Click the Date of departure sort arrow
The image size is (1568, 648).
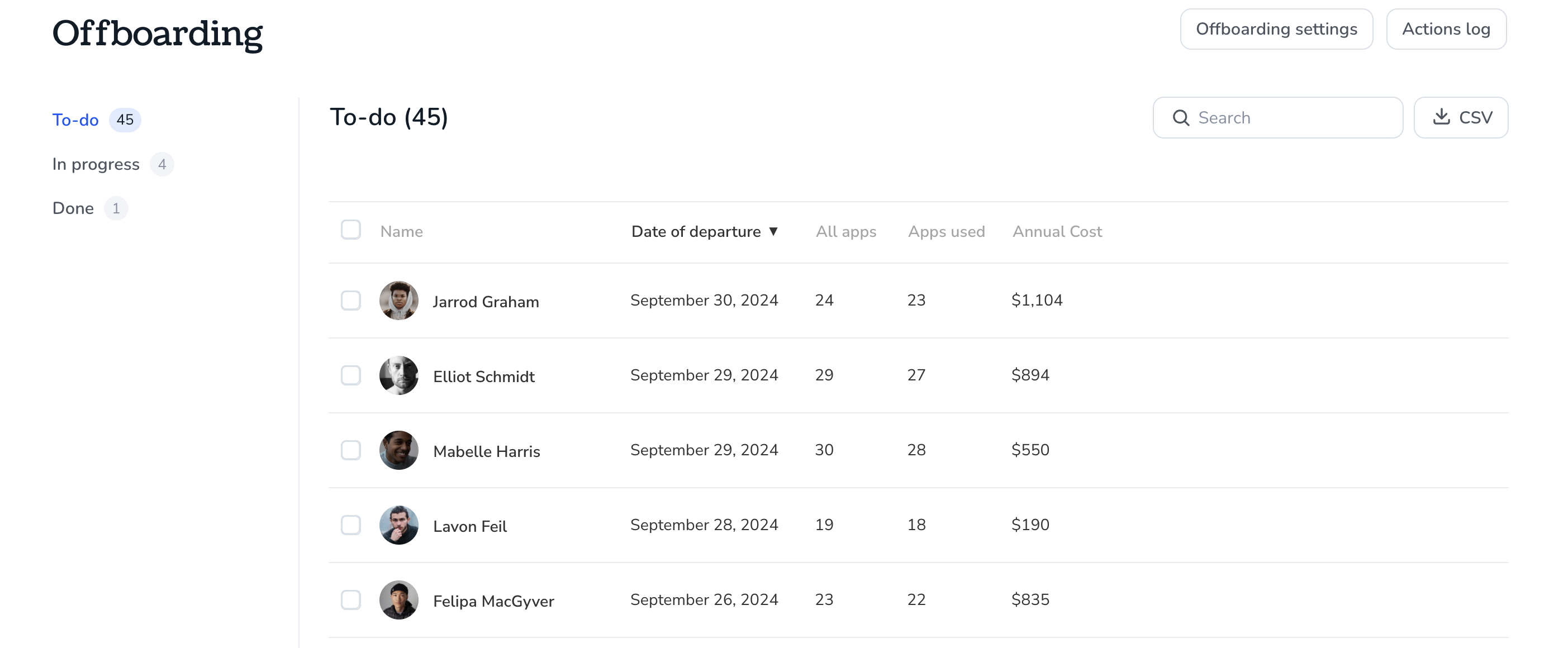click(x=773, y=232)
